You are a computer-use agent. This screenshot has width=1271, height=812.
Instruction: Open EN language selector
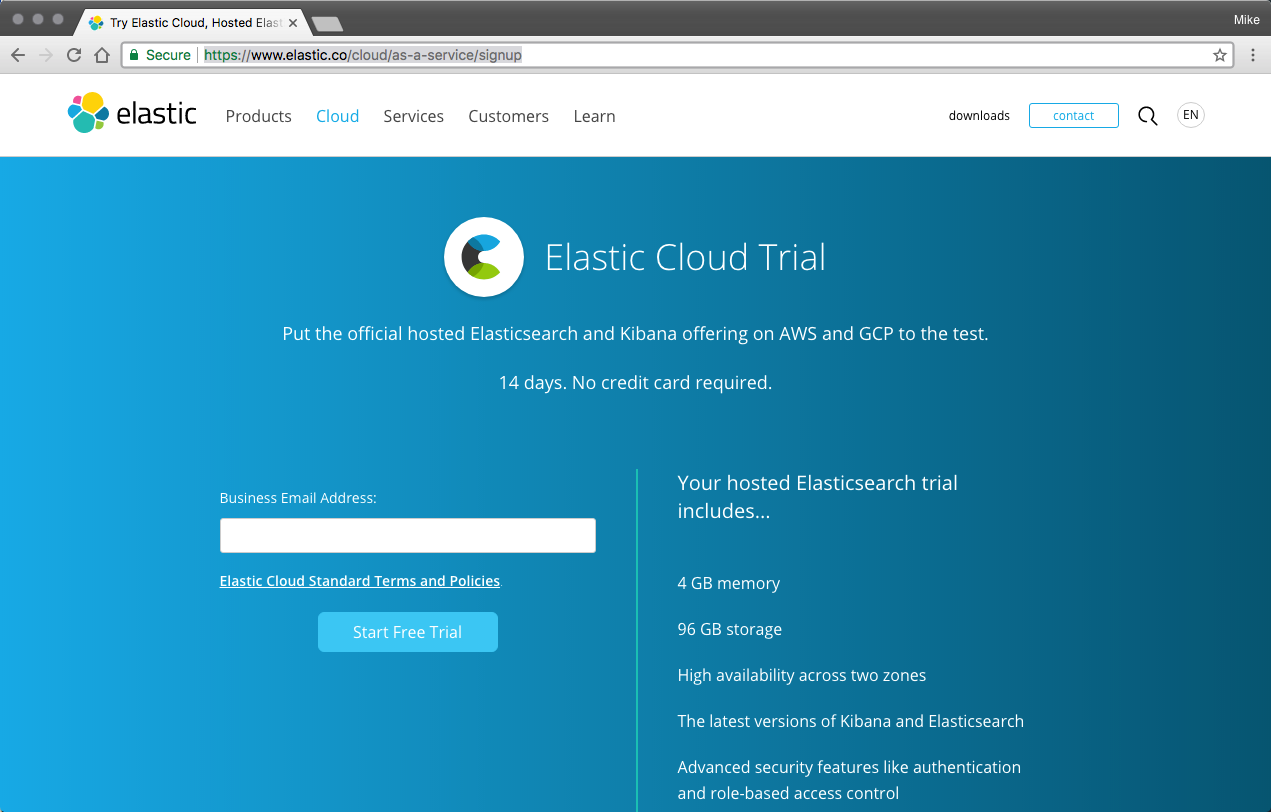point(1191,115)
